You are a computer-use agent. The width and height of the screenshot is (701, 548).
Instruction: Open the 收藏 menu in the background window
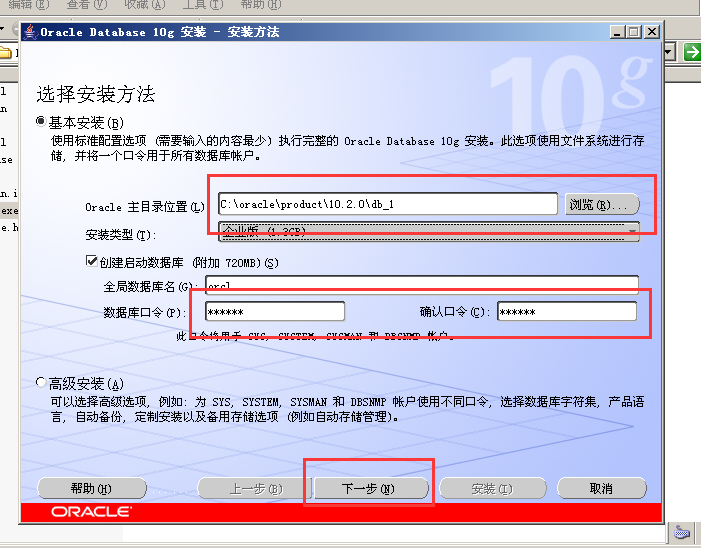pos(144,4)
